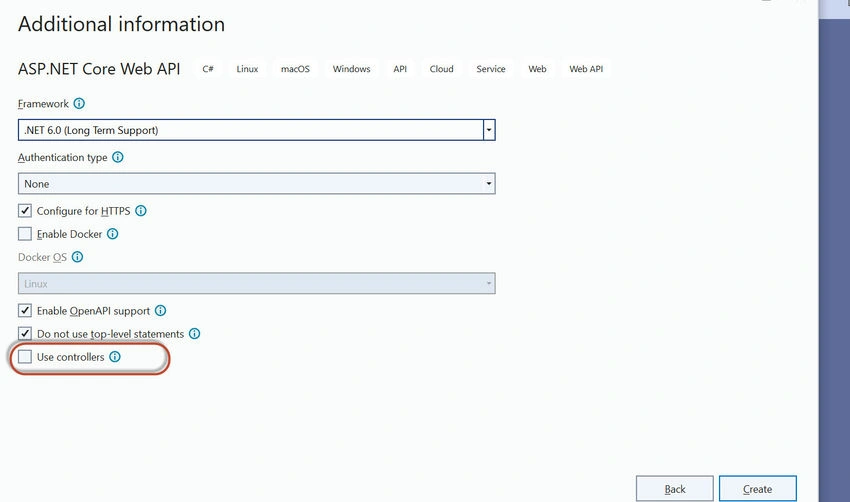Click the Create button
The height and width of the screenshot is (502, 850).
757,489
